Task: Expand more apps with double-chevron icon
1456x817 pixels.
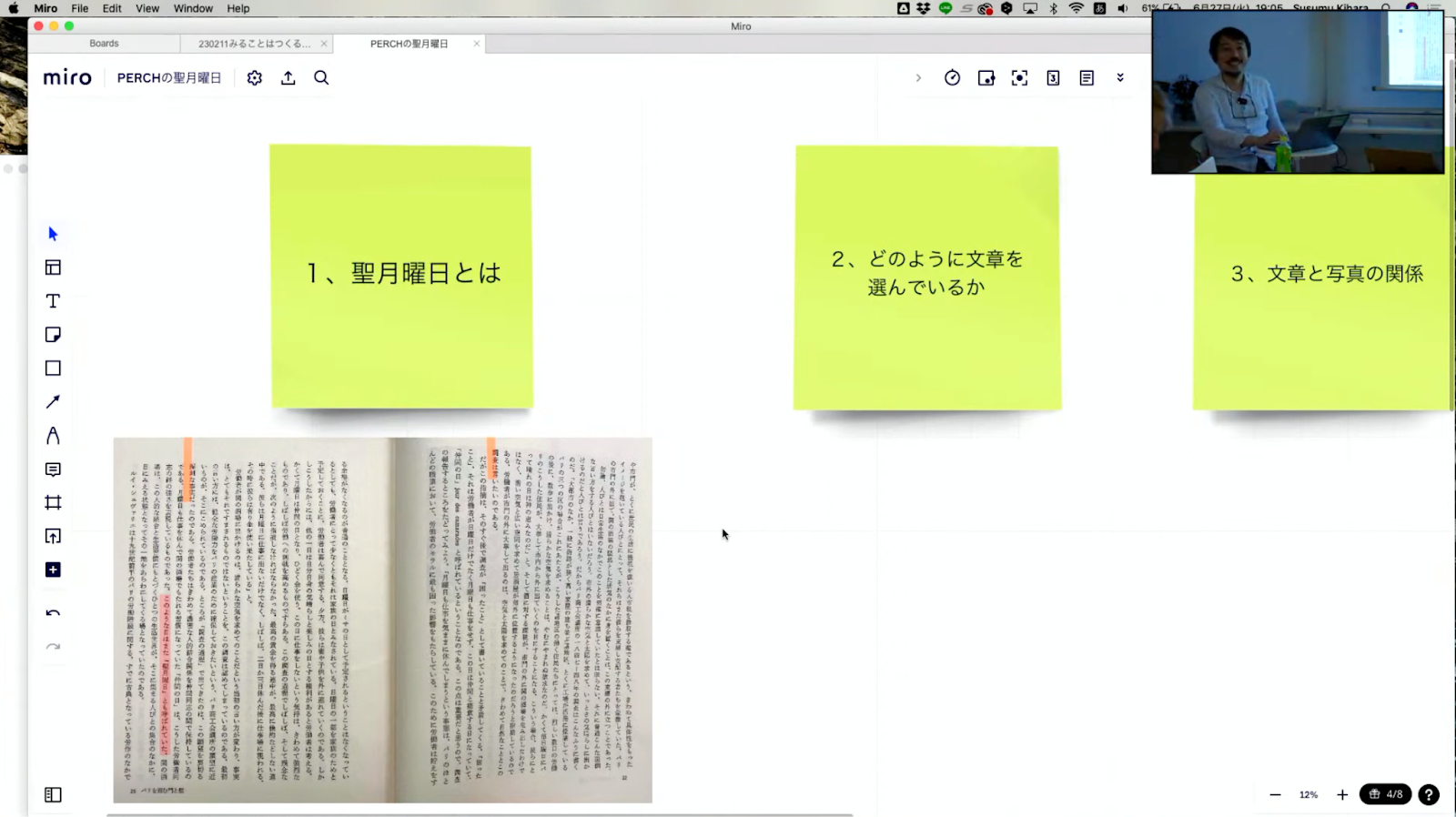Action: pyautogui.click(x=1120, y=78)
